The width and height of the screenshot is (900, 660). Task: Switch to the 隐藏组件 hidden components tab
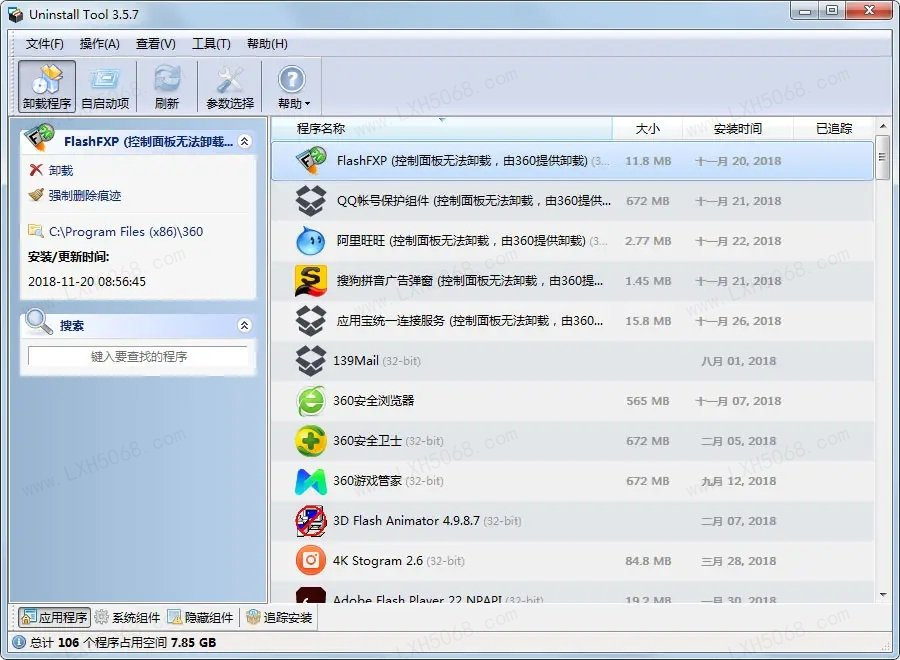(200, 618)
